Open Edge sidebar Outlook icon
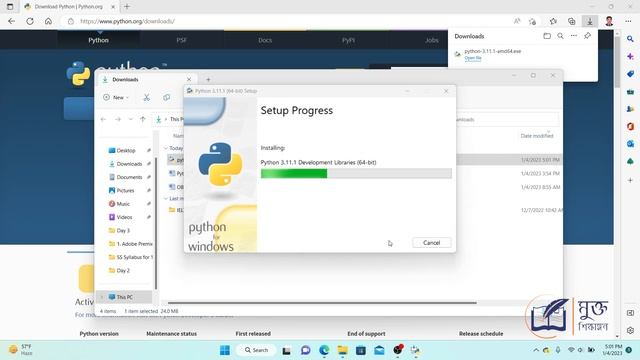 pyautogui.click(x=630, y=144)
